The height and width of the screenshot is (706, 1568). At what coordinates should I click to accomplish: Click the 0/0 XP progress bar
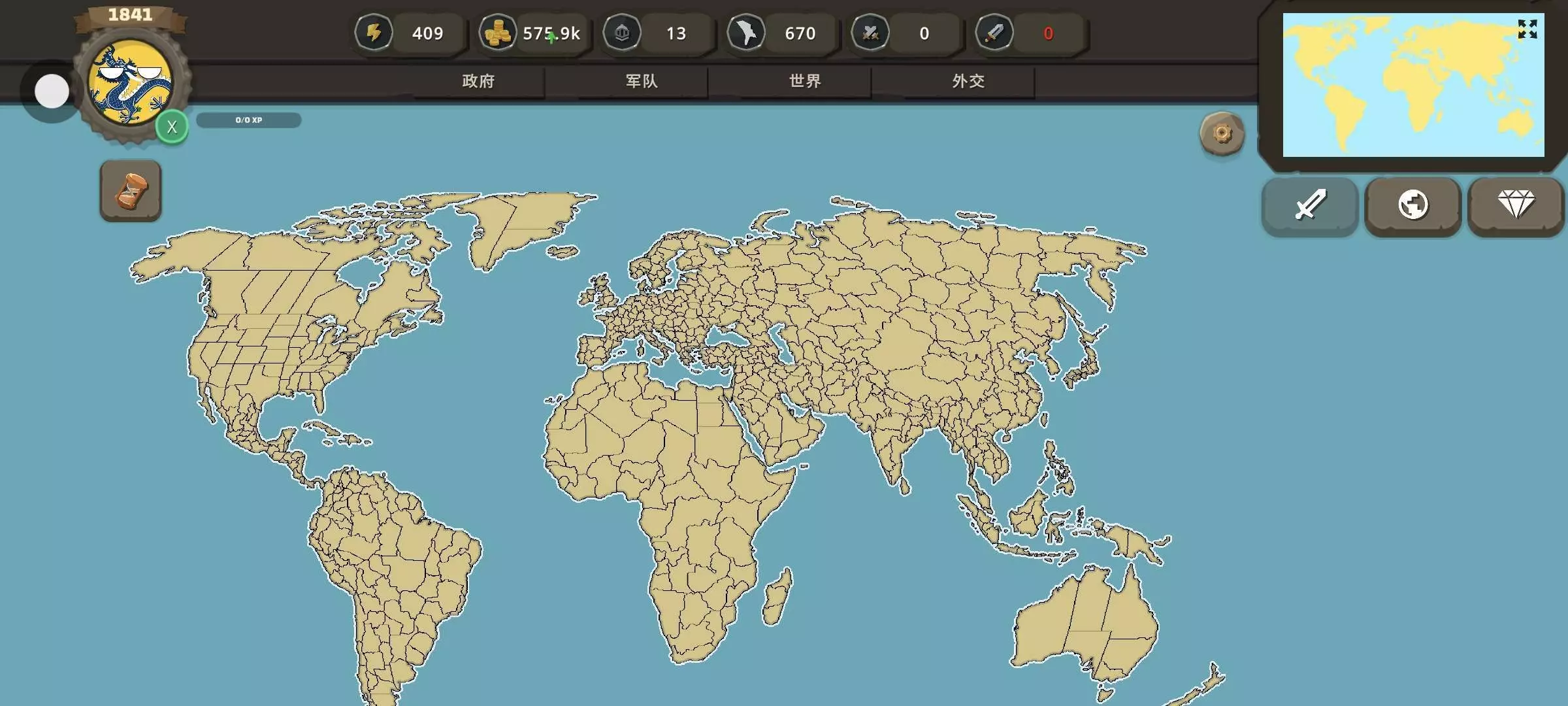click(248, 120)
